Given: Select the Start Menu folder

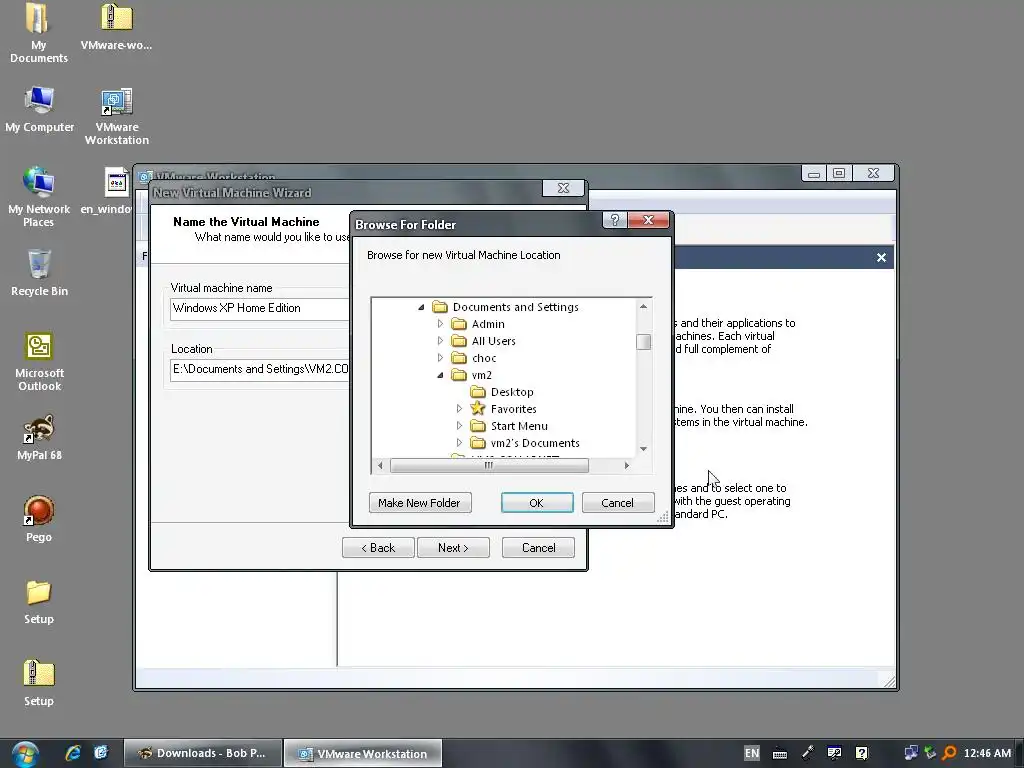Looking at the screenshot, I should 519,426.
